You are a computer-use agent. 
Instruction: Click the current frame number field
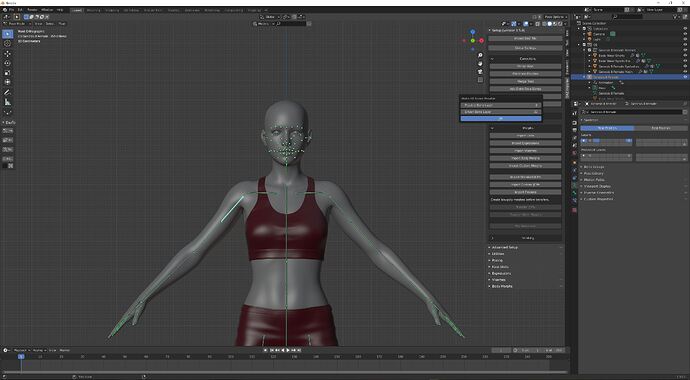(501, 350)
